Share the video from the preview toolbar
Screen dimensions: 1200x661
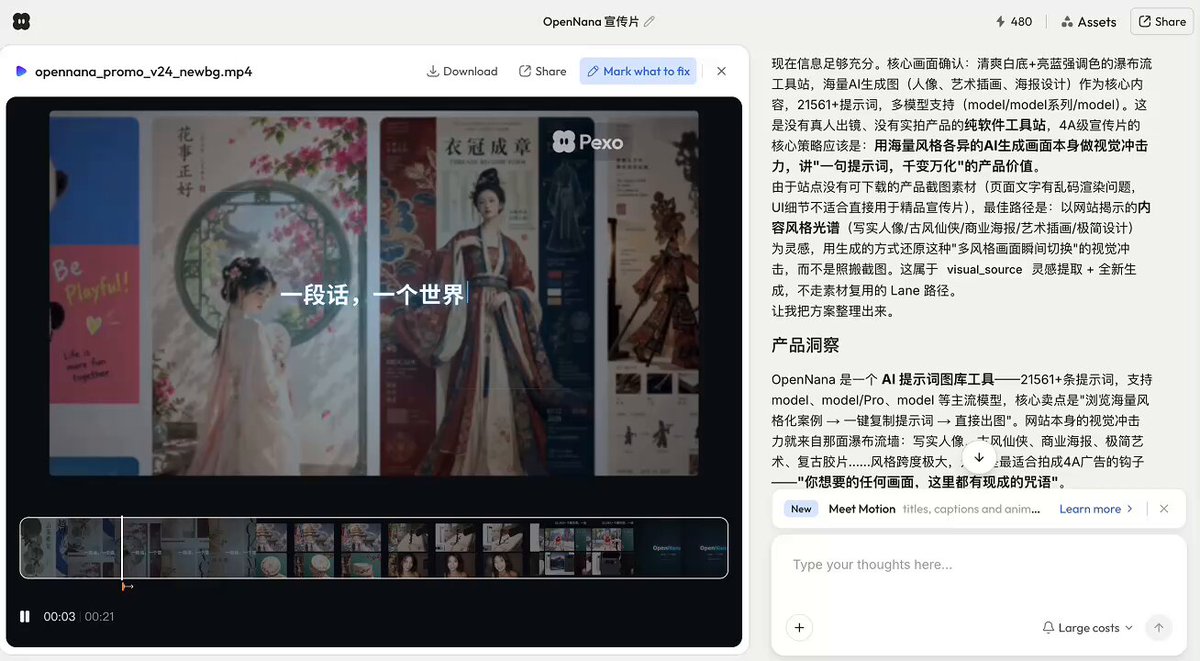tap(542, 71)
